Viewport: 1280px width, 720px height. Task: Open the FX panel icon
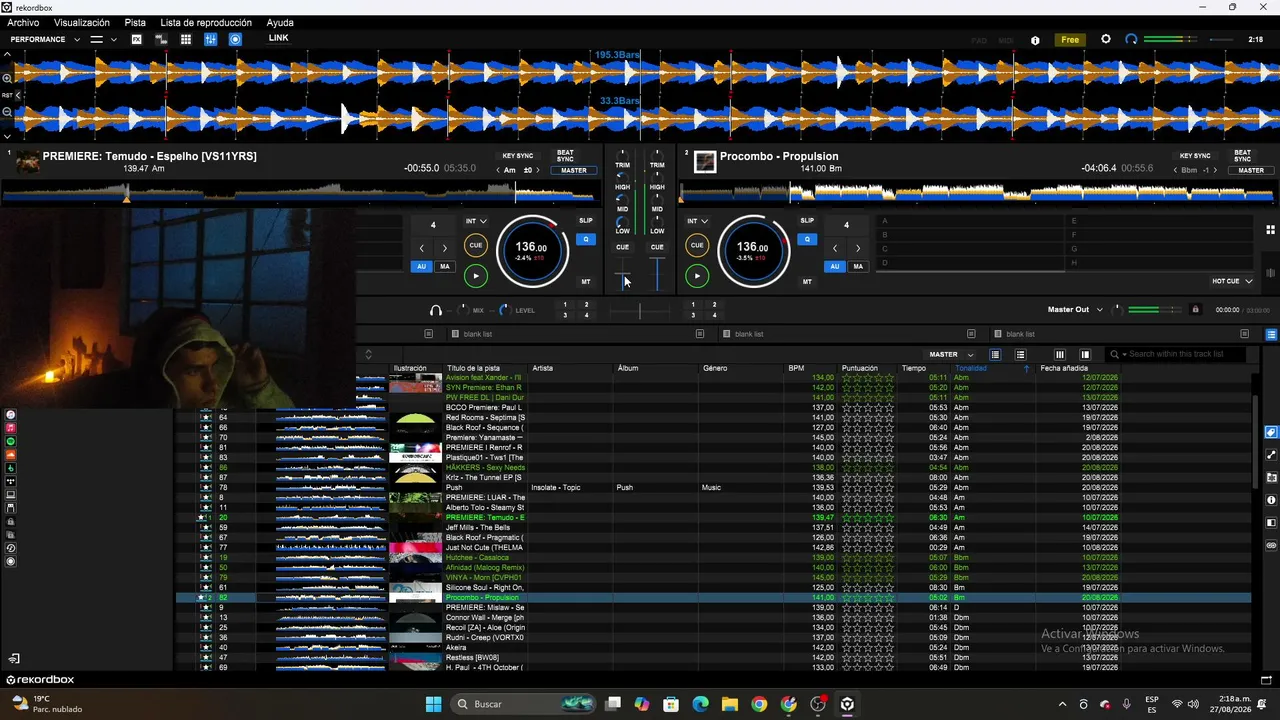point(136,39)
